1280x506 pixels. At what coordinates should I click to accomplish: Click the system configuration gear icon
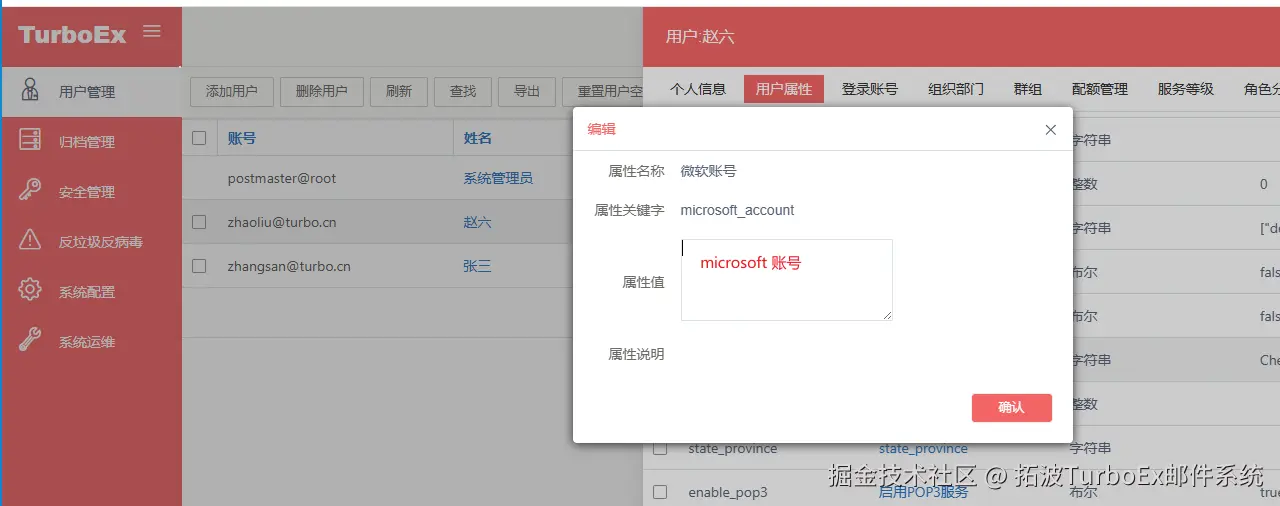coord(30,290)
